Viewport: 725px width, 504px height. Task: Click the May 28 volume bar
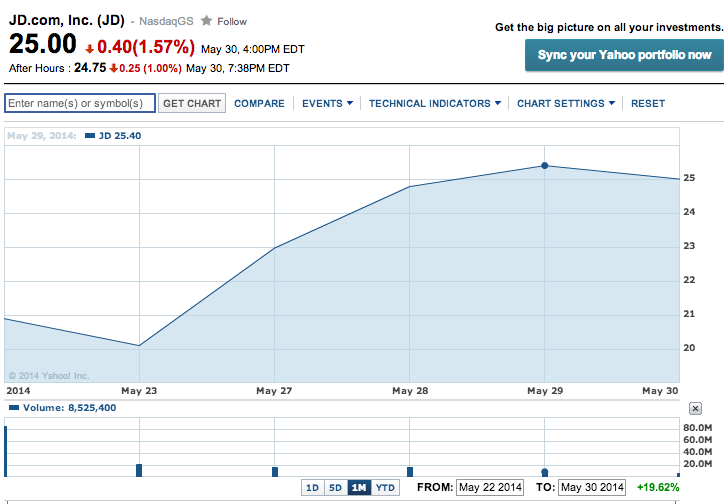tap(410, 472)
